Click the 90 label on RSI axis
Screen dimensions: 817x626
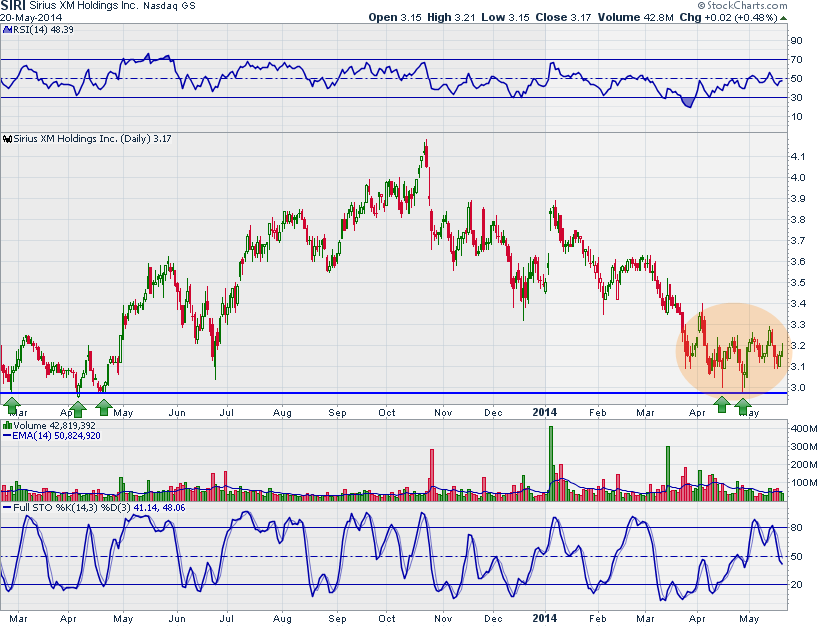pyautogui.click(x=796, y=41)
